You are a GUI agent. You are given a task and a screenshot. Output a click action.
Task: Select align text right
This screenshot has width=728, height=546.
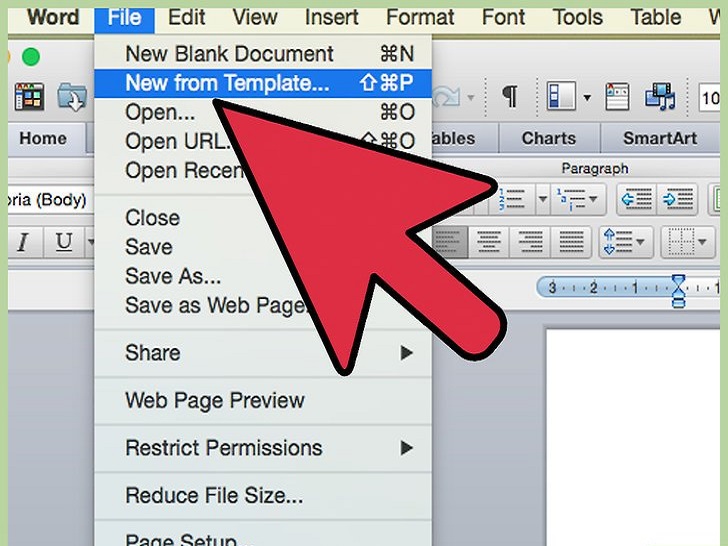click(x=530, y=242)
